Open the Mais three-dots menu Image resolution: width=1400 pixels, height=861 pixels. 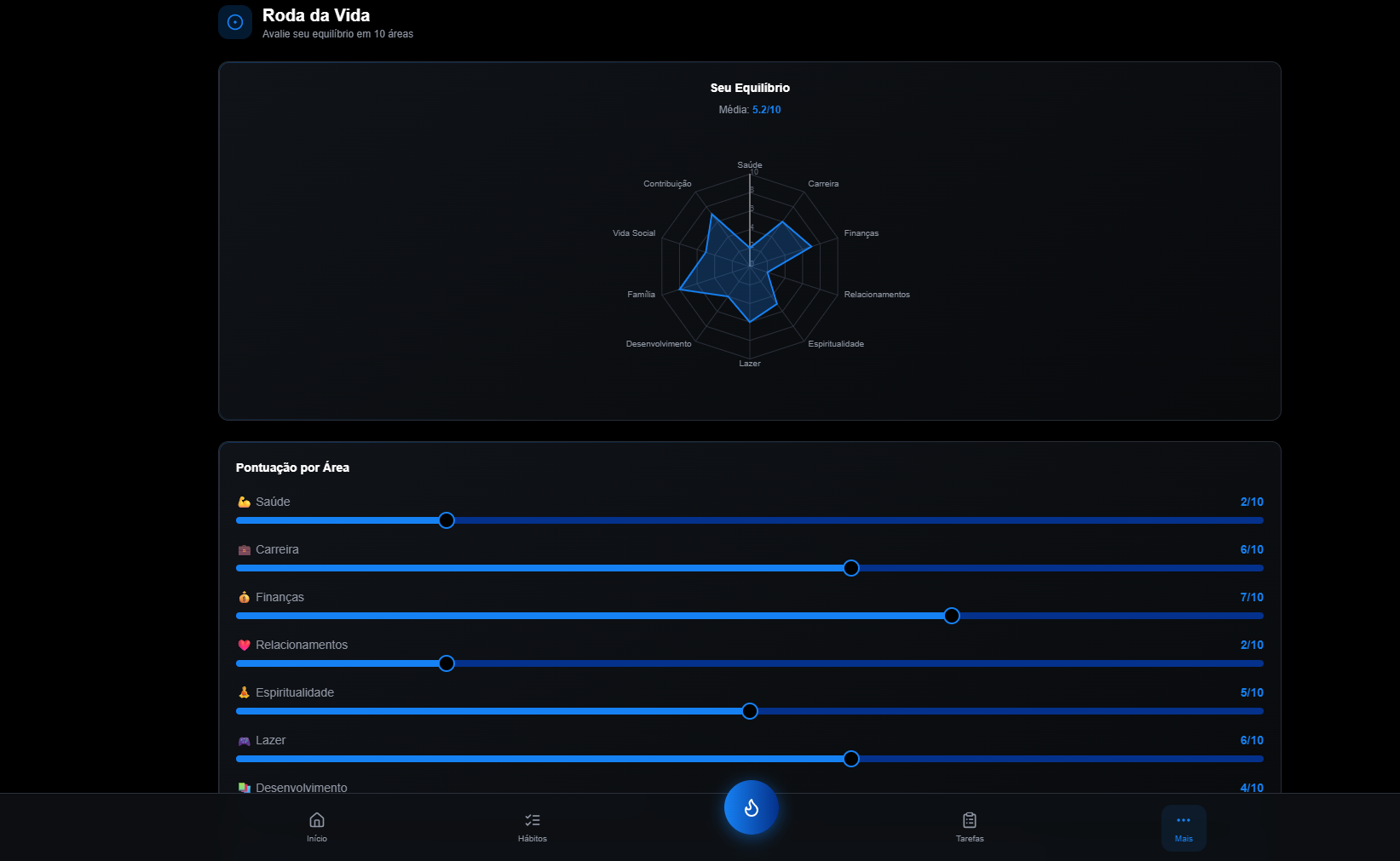(1184, 827)
